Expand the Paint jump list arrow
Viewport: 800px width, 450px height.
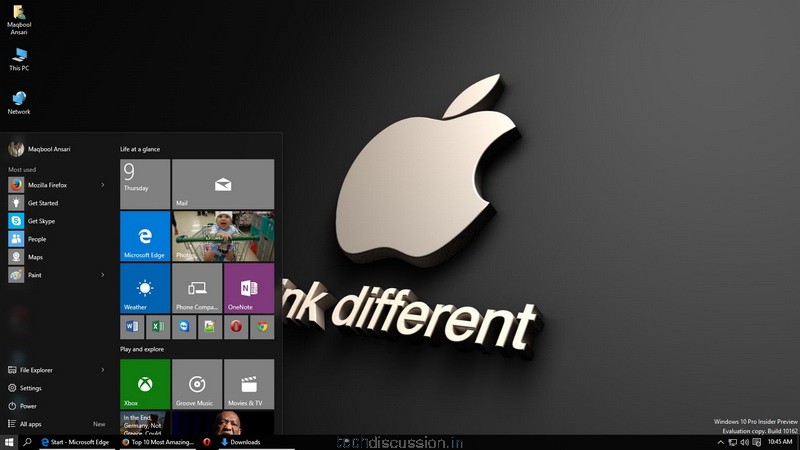pos(103,275)
